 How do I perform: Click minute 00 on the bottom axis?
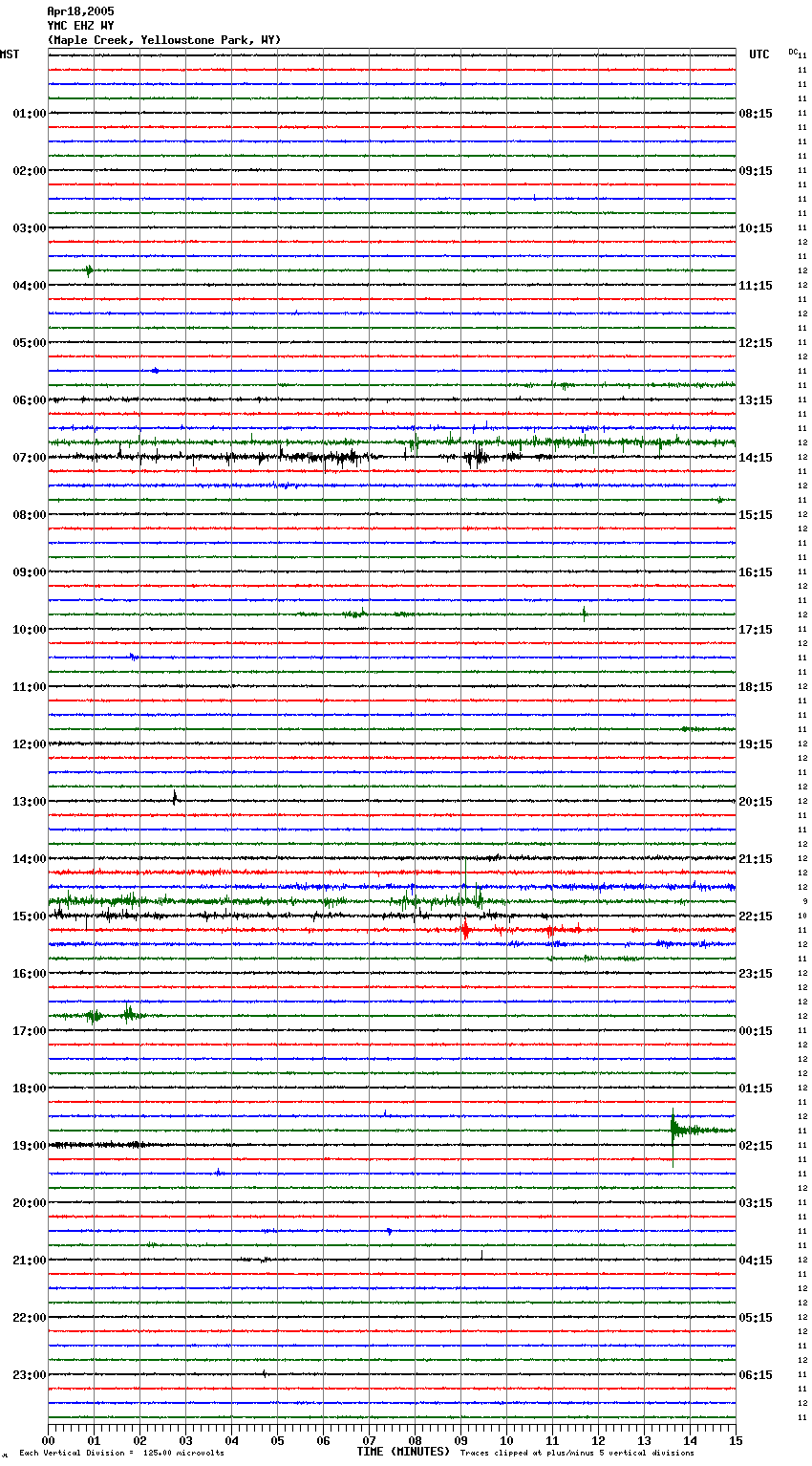click(x=49, y=1440)
